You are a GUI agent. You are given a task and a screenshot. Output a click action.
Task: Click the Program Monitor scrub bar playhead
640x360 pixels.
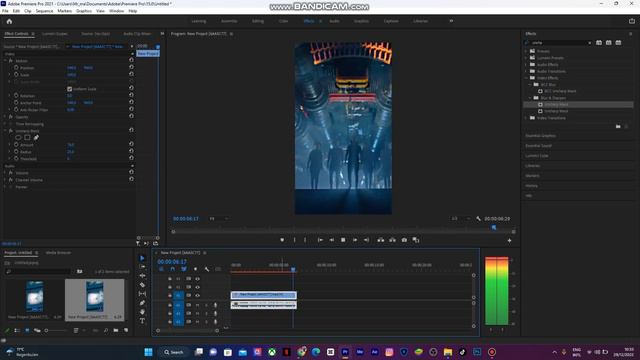[x=494, y=228]
